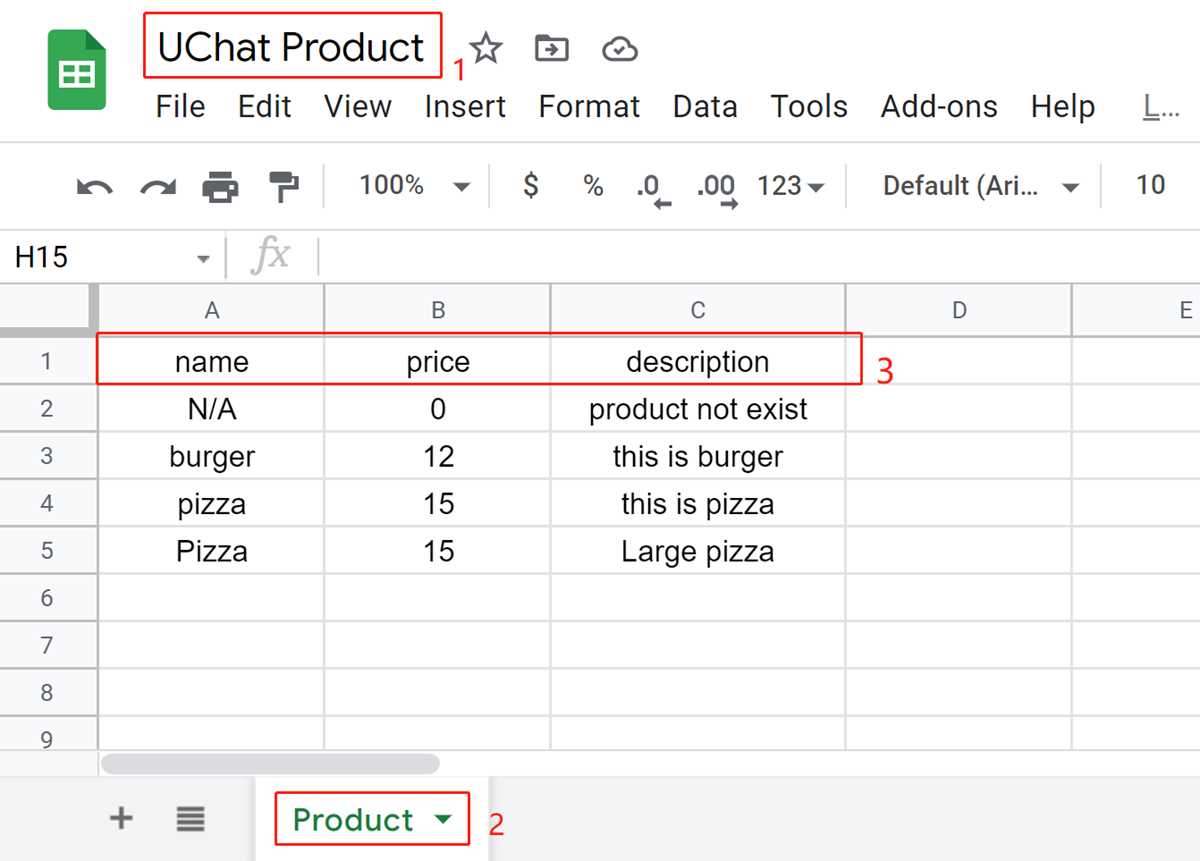Open the File menu

click(x=181, y=107)
